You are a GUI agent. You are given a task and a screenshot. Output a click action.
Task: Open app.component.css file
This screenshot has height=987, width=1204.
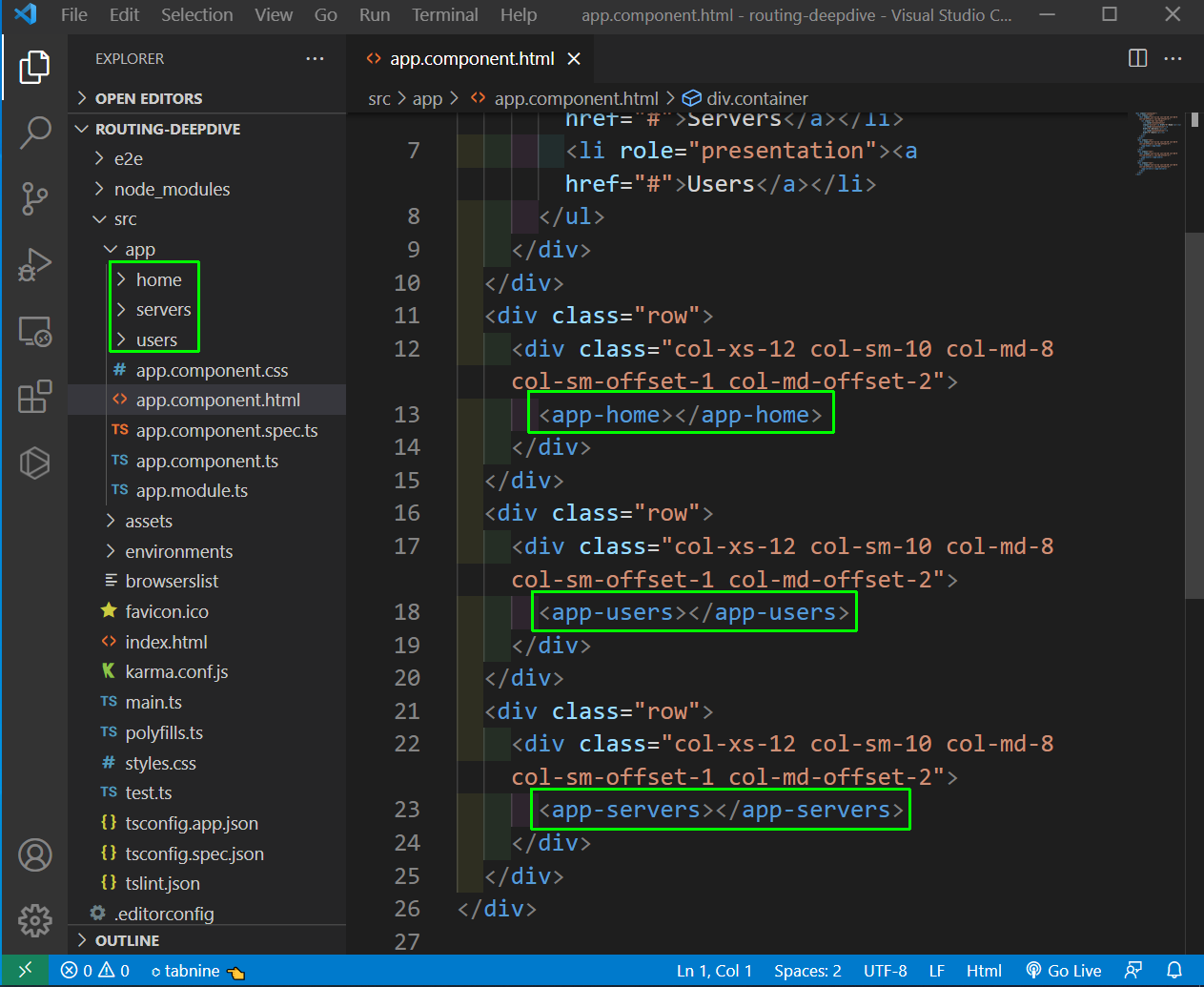[x=207, y=370]
